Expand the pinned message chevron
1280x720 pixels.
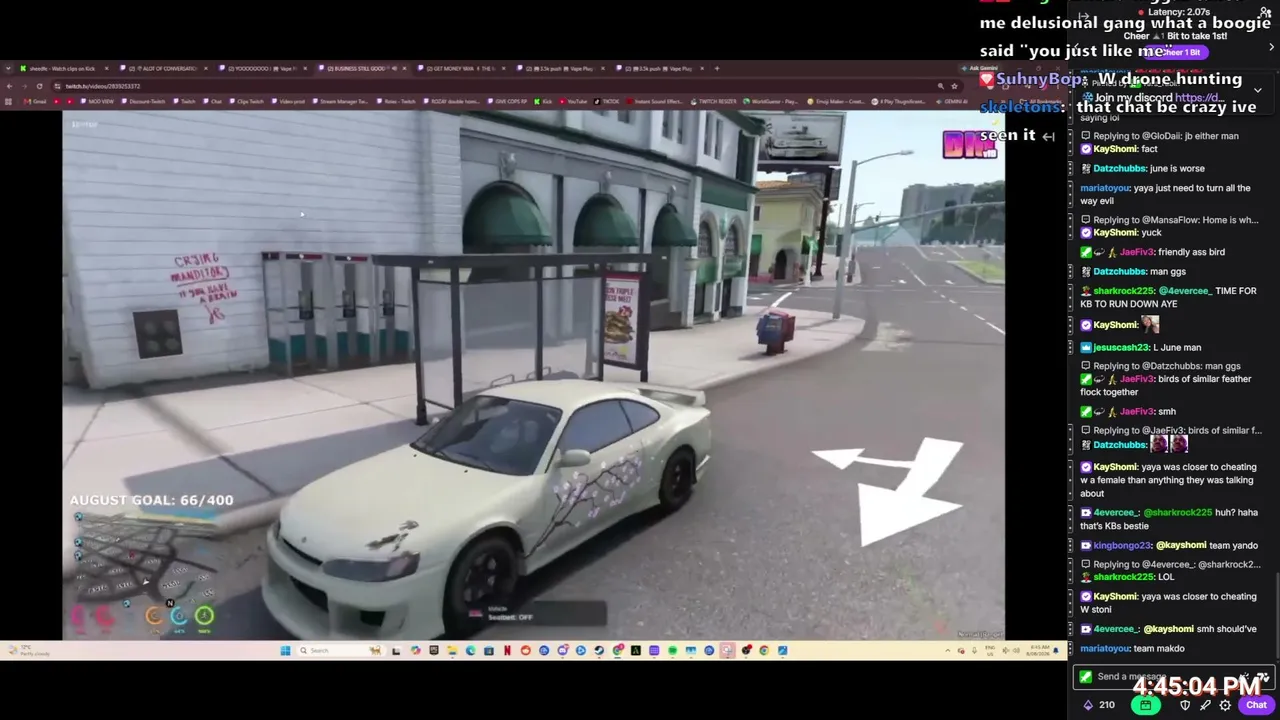[1258, 90]
